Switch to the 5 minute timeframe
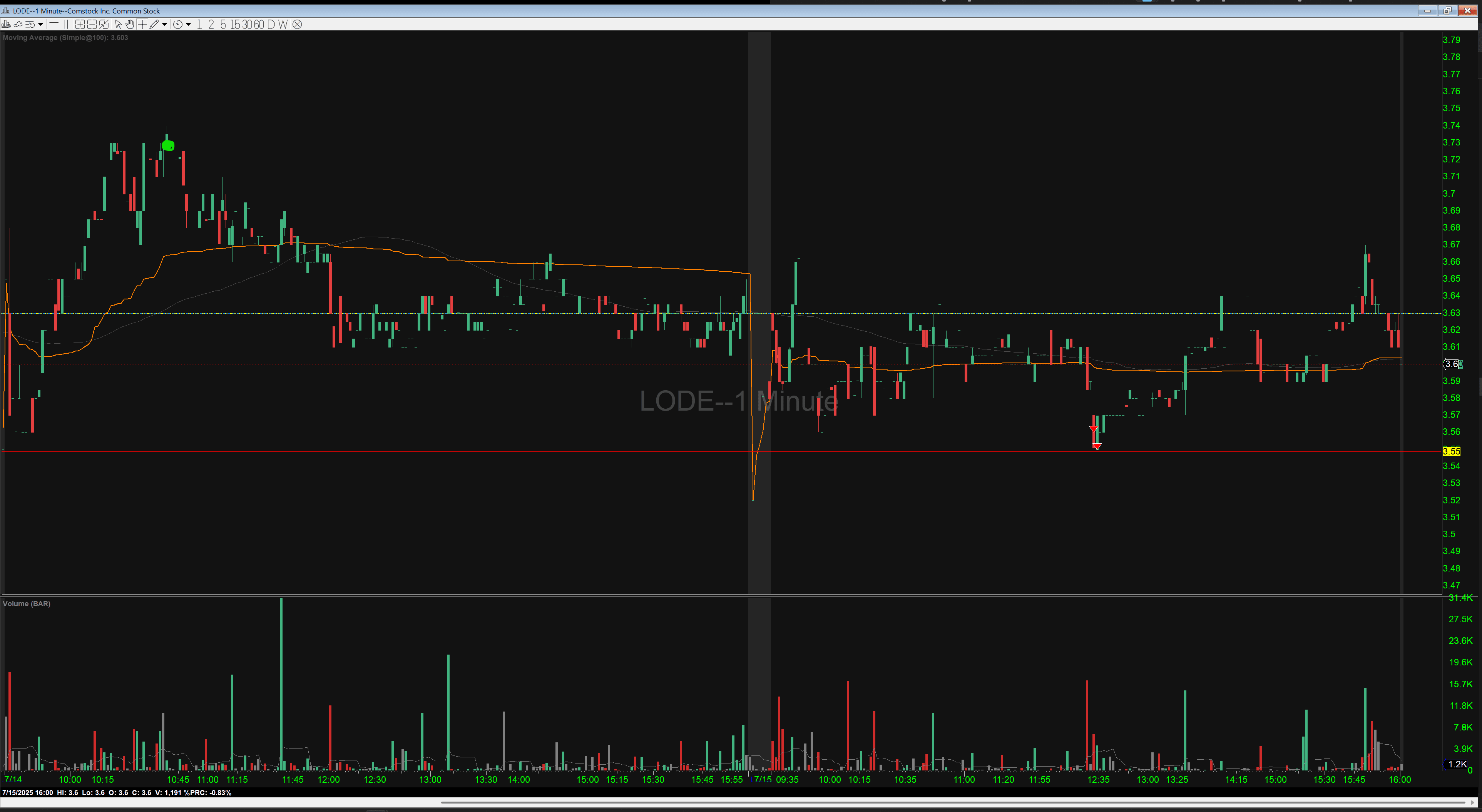 pyautogui.click(x=223, y=24)
